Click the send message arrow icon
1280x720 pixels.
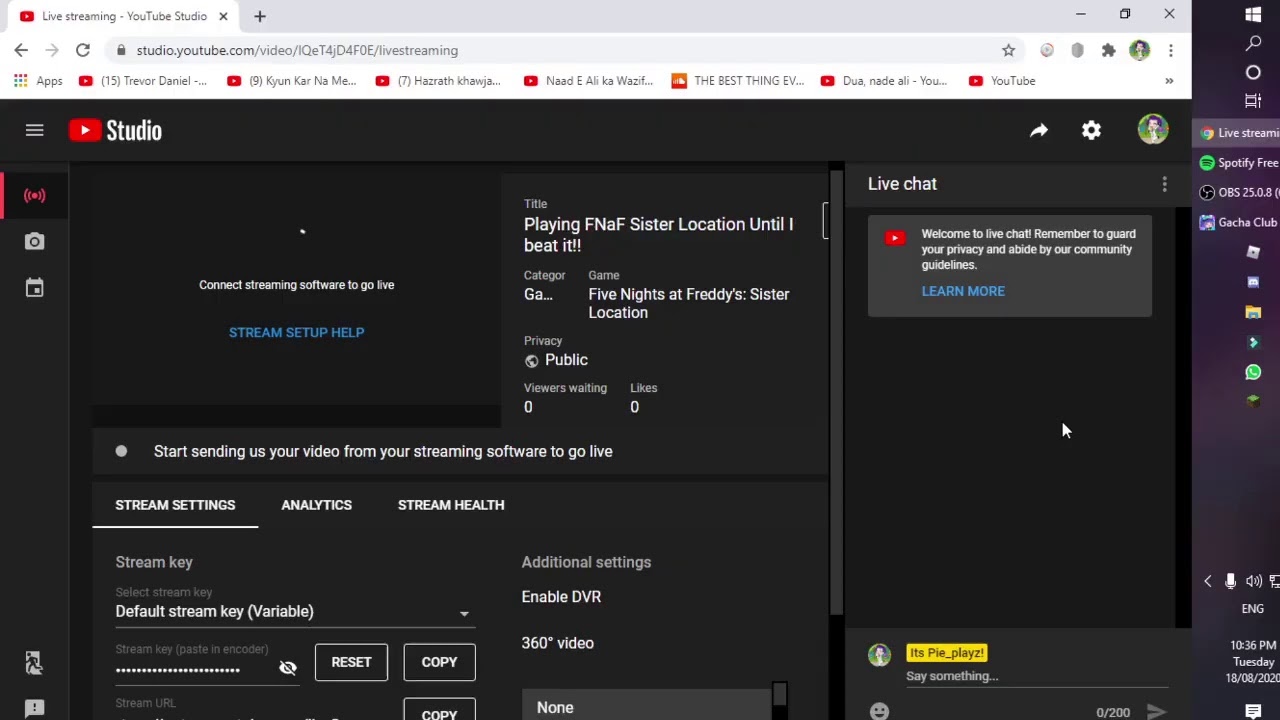click(x=1156, y=711)
